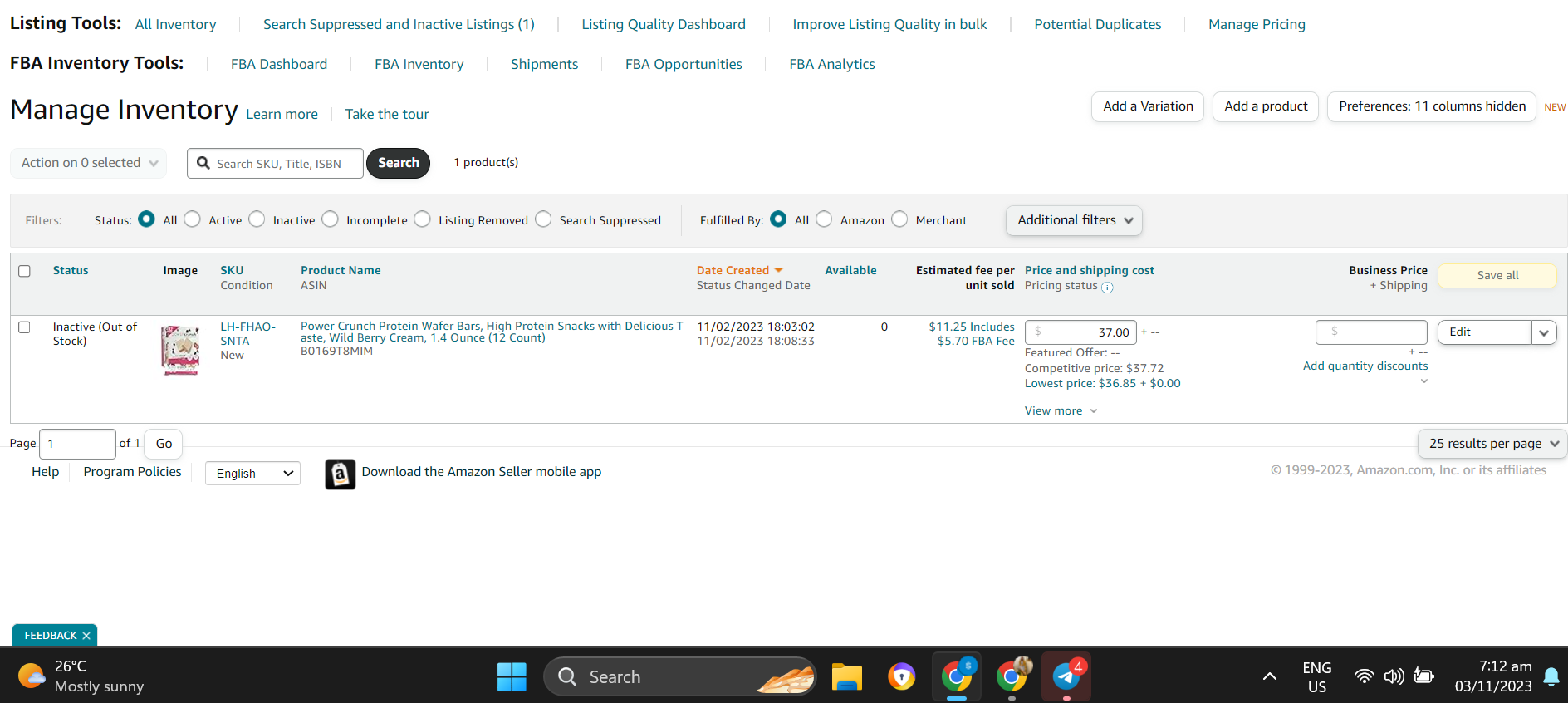The width and height of the screenshot is (1568, 703).
Task: Select the All status radio button
Action: [x=147, y=219]
